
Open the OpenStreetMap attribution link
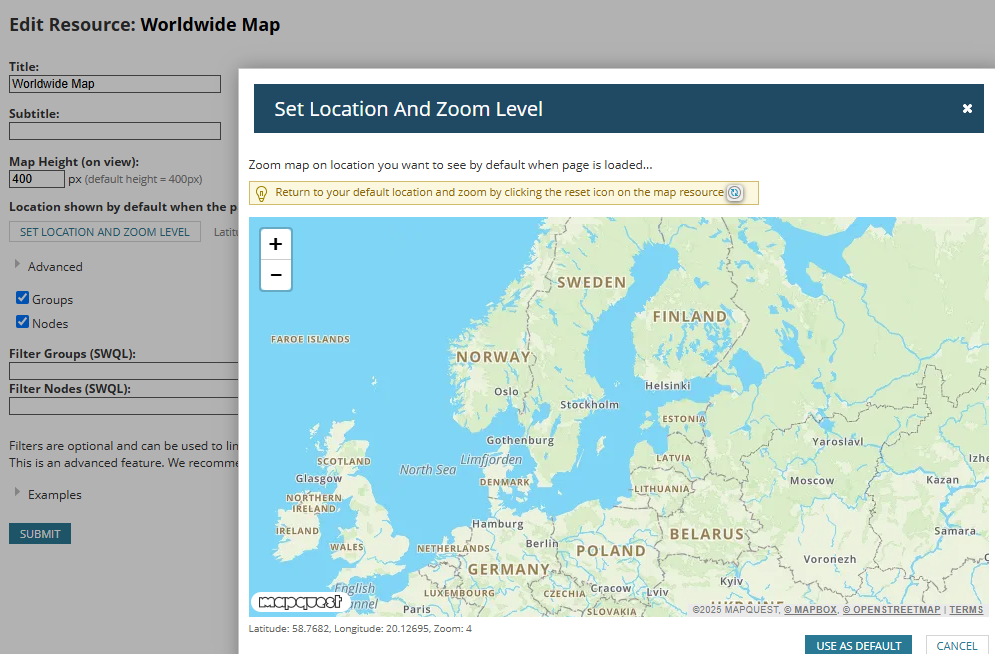pyautogui.click(x=891, y=610)
